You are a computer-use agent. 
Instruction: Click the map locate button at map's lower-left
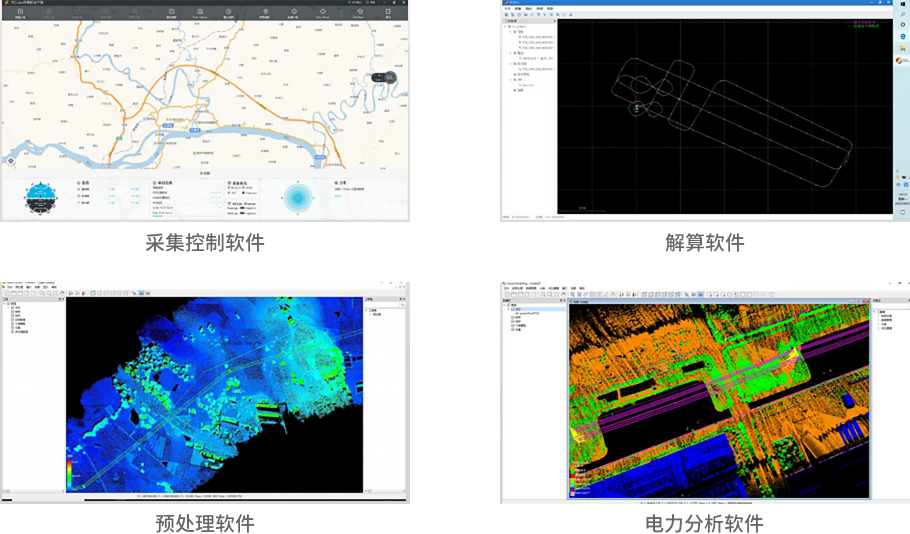click(x=10, y=160)
